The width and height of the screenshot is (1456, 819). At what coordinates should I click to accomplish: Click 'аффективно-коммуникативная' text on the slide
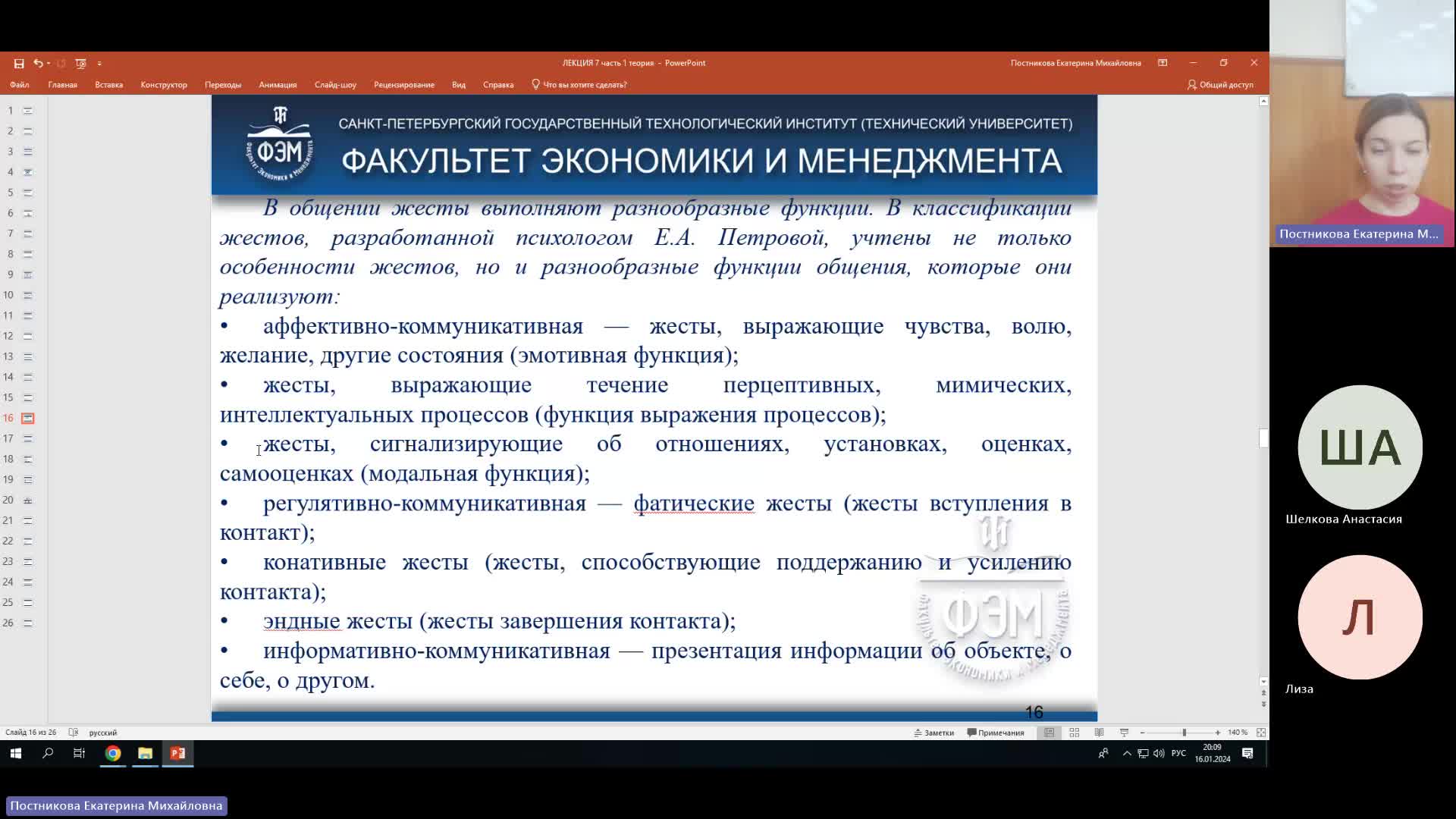pos(423,327)
